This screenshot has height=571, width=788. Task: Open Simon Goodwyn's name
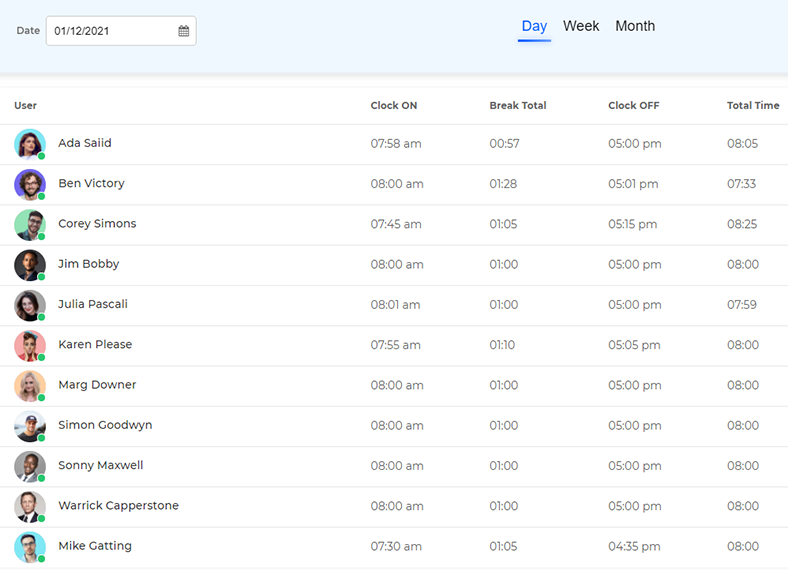(105, 425)
